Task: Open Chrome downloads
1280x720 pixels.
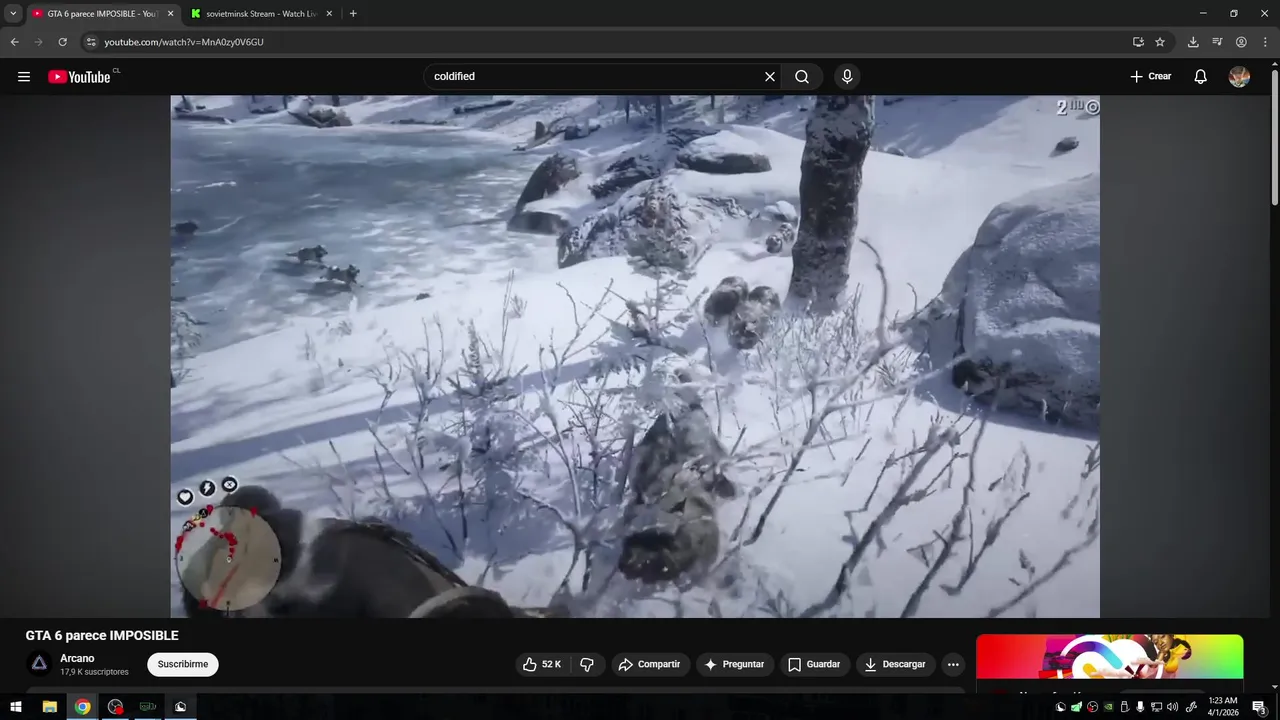Action: tap(1193, 42)
